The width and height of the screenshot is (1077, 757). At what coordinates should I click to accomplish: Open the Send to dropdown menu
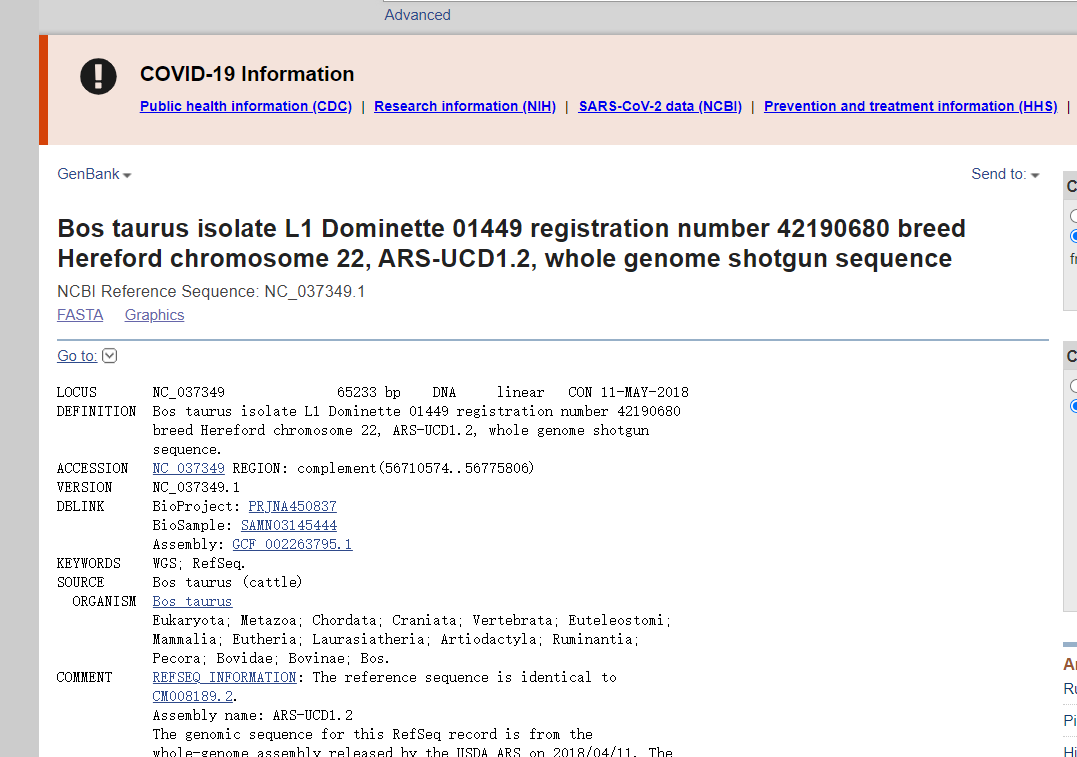click(x=1005, y=174)
